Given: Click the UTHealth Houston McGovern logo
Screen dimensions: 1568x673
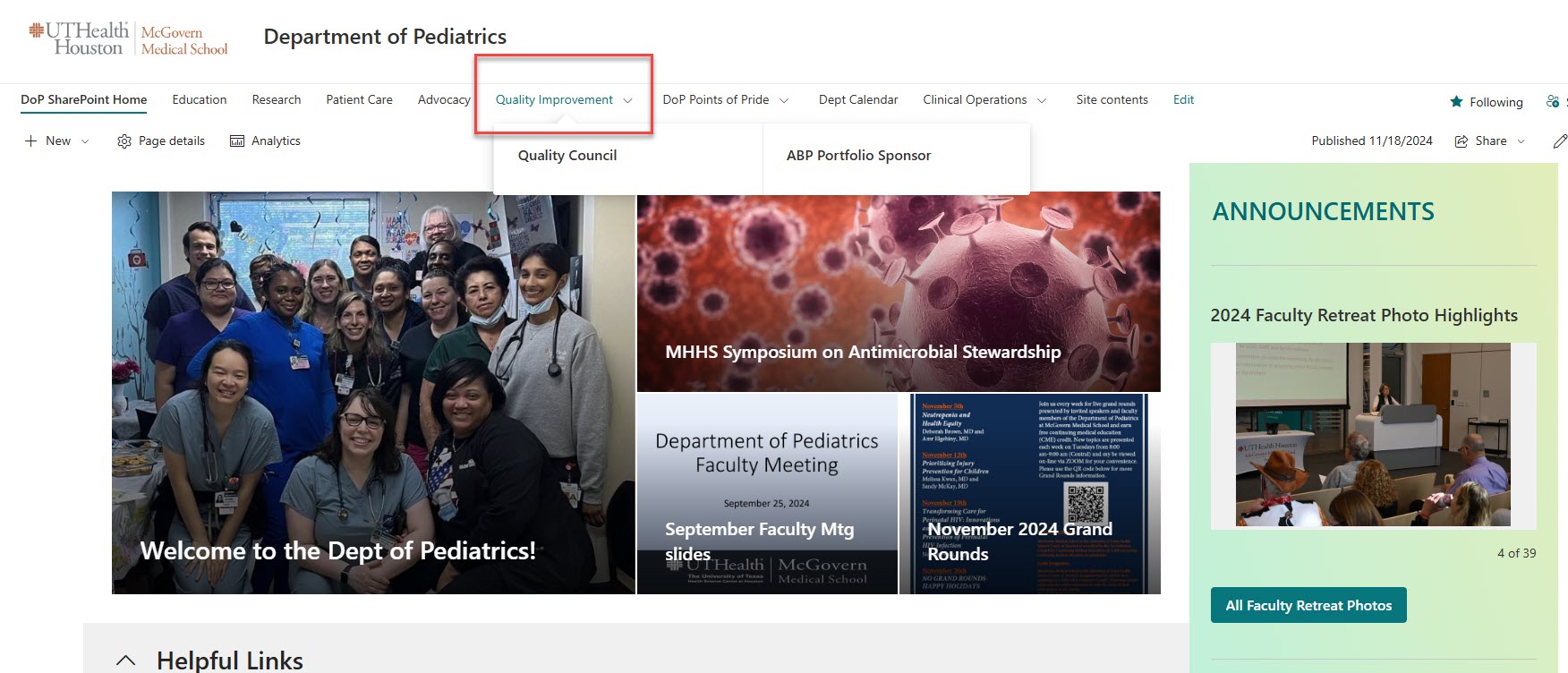Looking at the screenshot, I should pyautogui.click(x=128, y=38).
